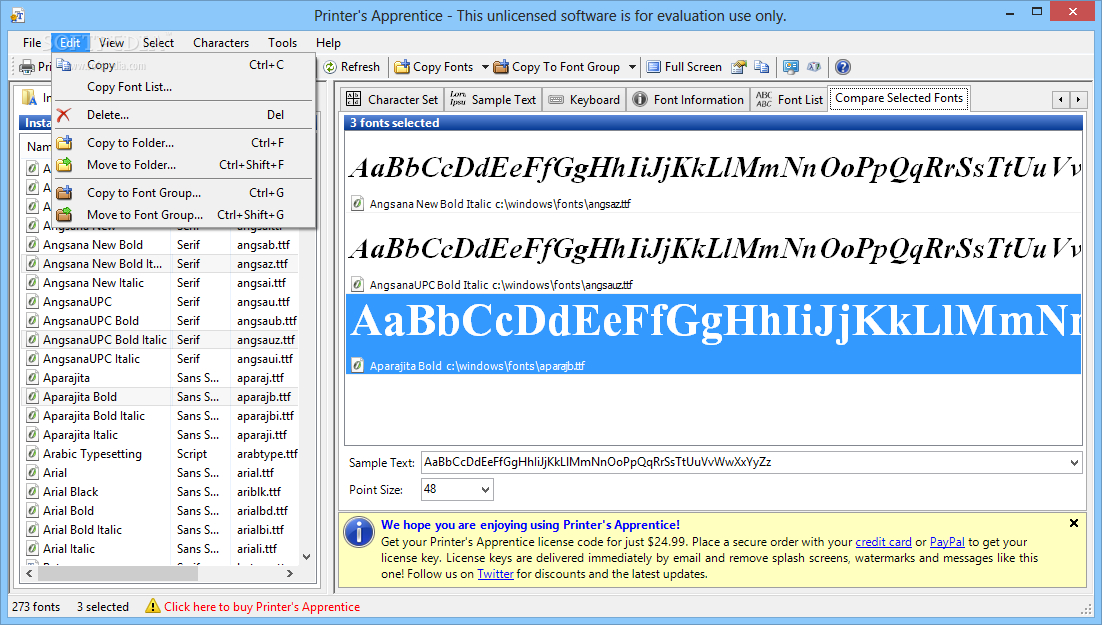The height and width of the screenshot is (625, 1102).
Task: Click the Copy Fonts toolbar button
Action: [434, 67]
